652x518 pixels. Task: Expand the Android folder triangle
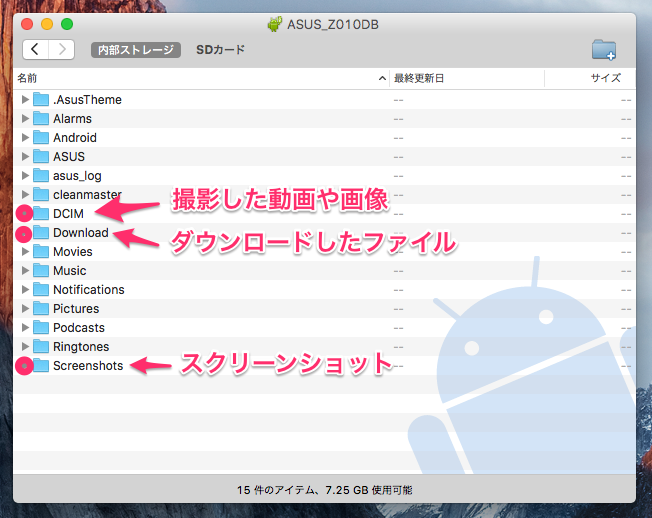25,137
